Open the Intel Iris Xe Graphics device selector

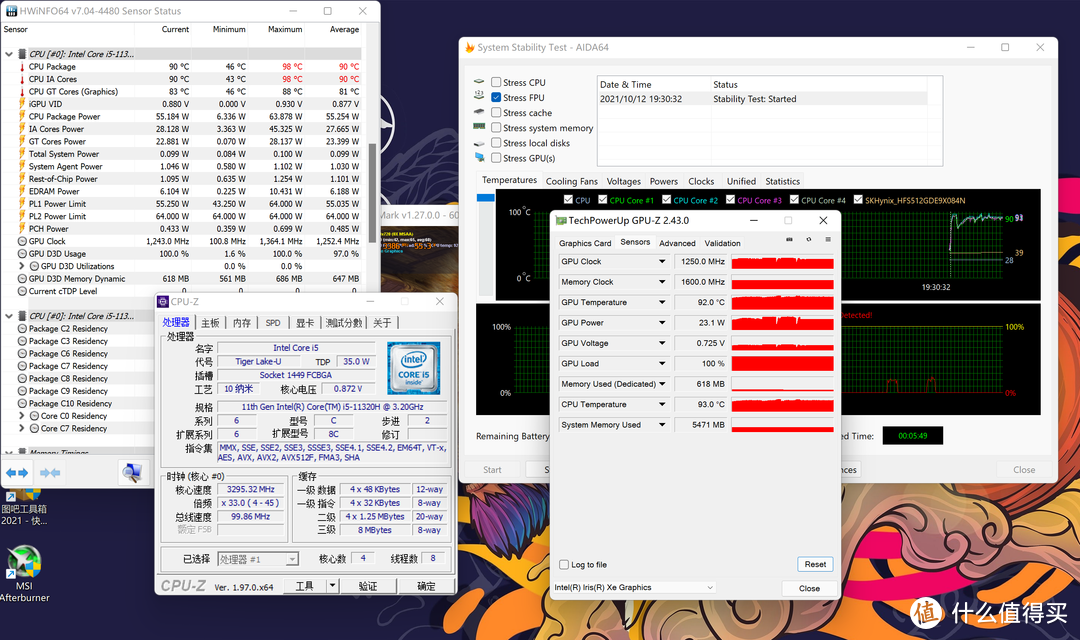pos(635,588)
